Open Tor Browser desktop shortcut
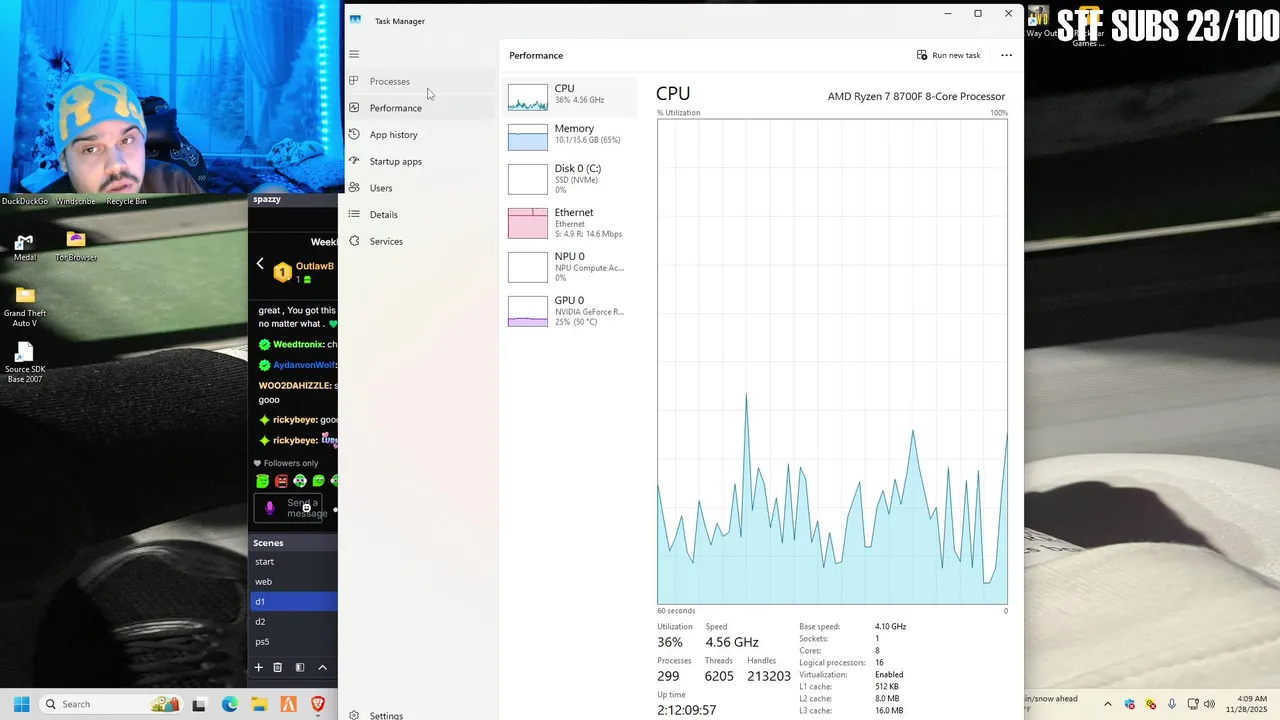Screen dimensions: 1280x720 (76, 246)
